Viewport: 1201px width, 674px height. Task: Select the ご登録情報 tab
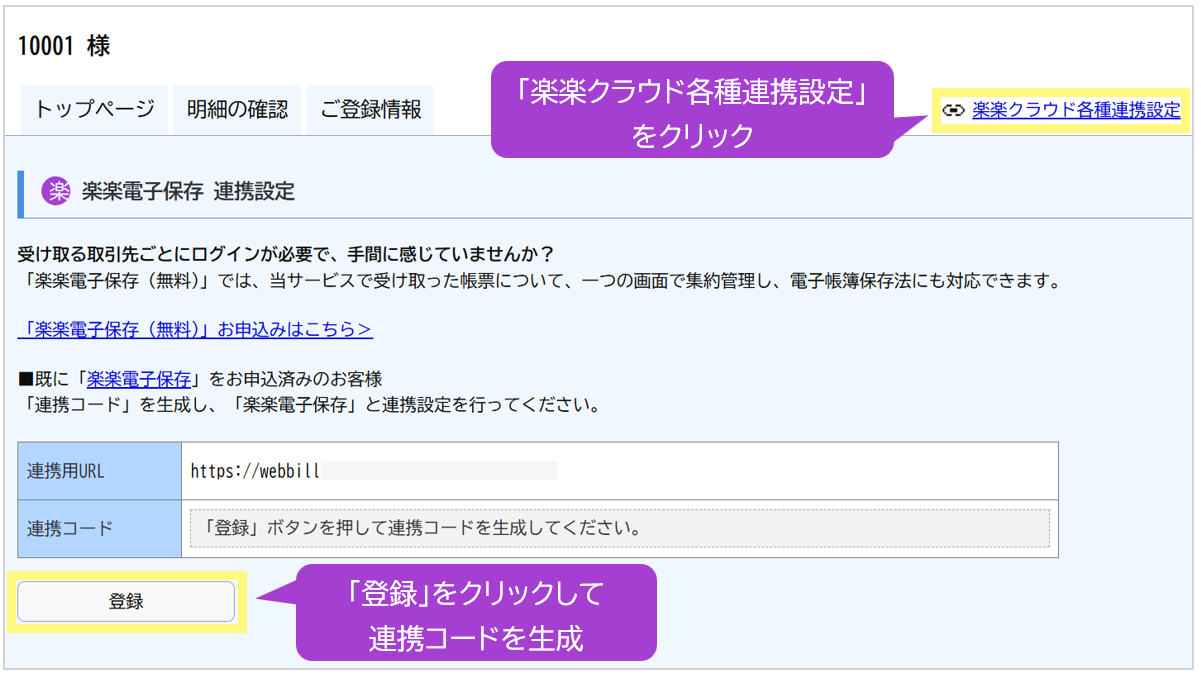pos(371,110)
